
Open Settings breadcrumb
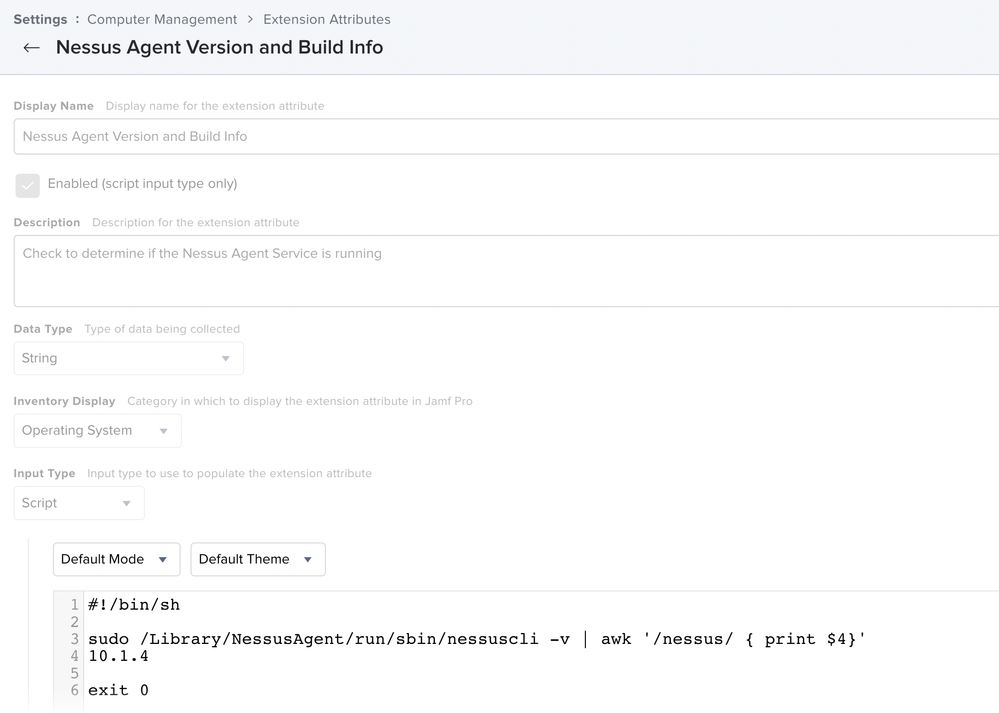40,19
